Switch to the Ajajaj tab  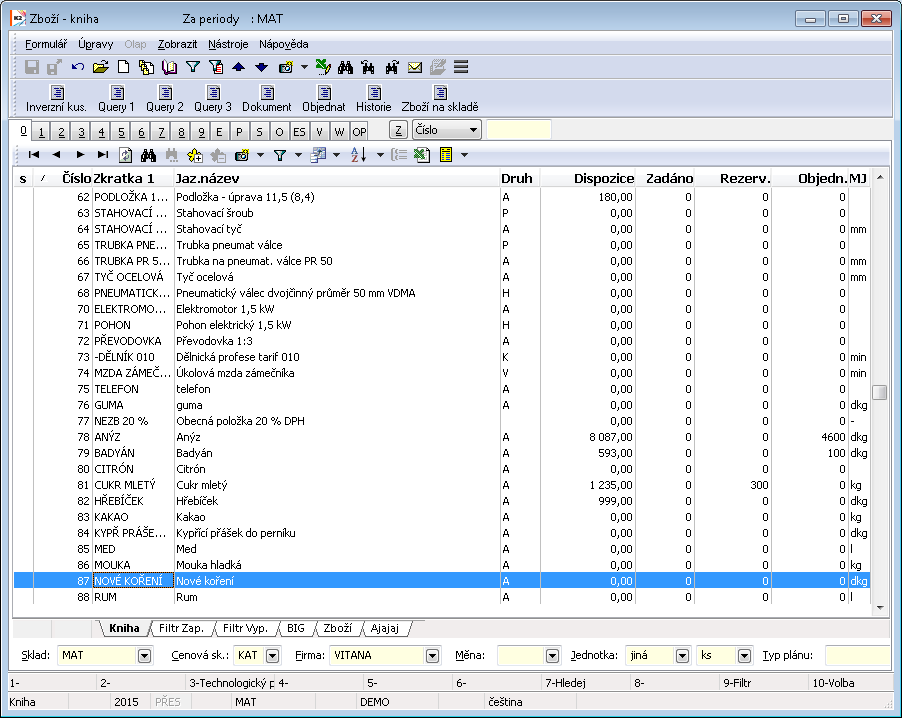385,628
